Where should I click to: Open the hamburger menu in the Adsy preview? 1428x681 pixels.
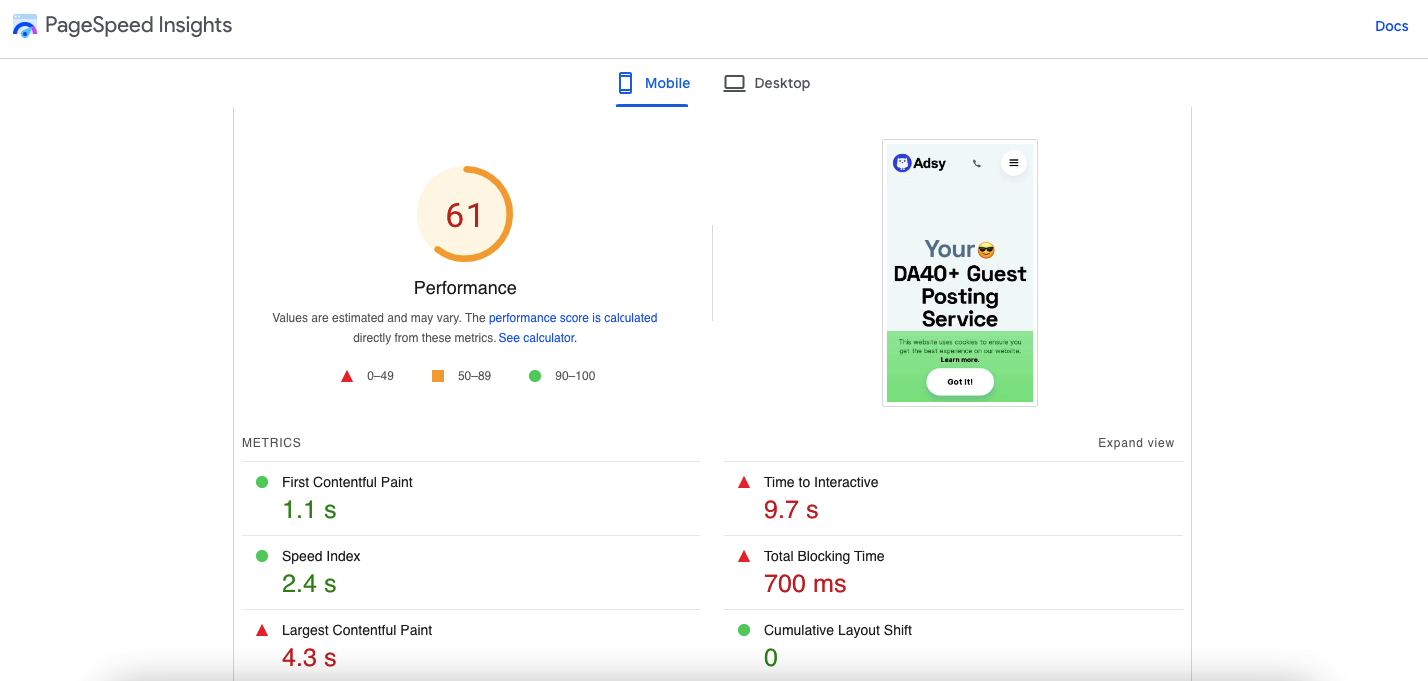(1014, 163)
